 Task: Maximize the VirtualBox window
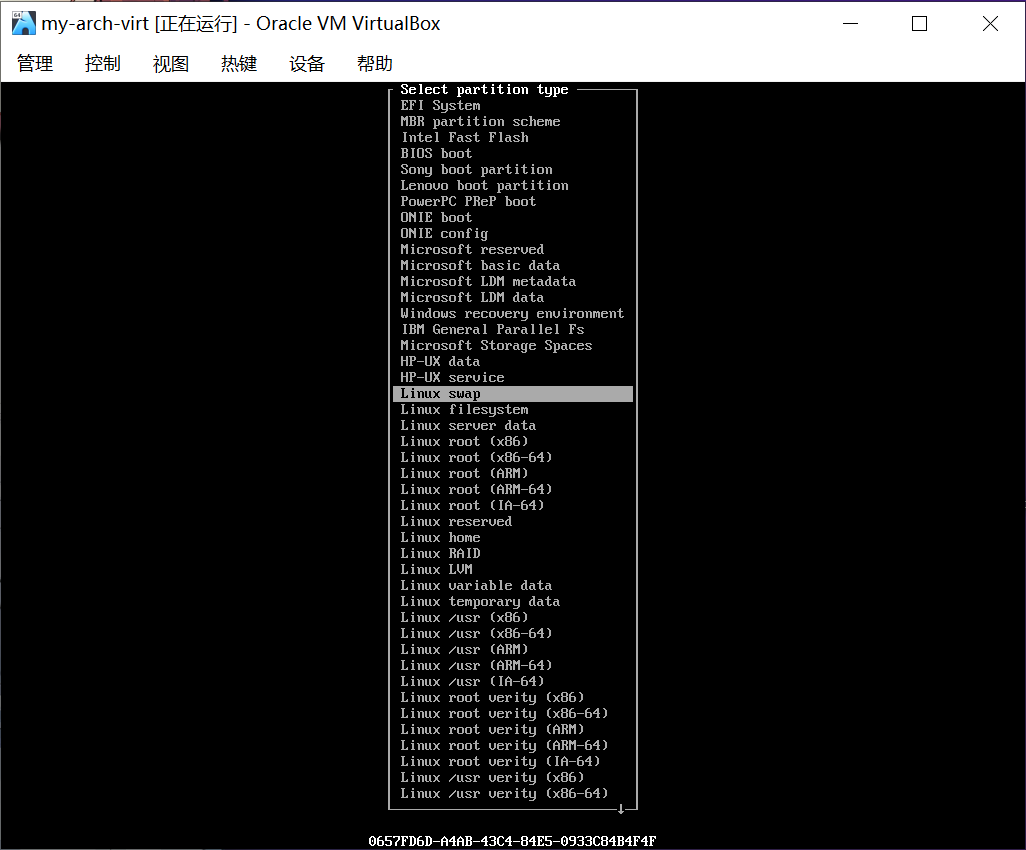click(919, 24)
